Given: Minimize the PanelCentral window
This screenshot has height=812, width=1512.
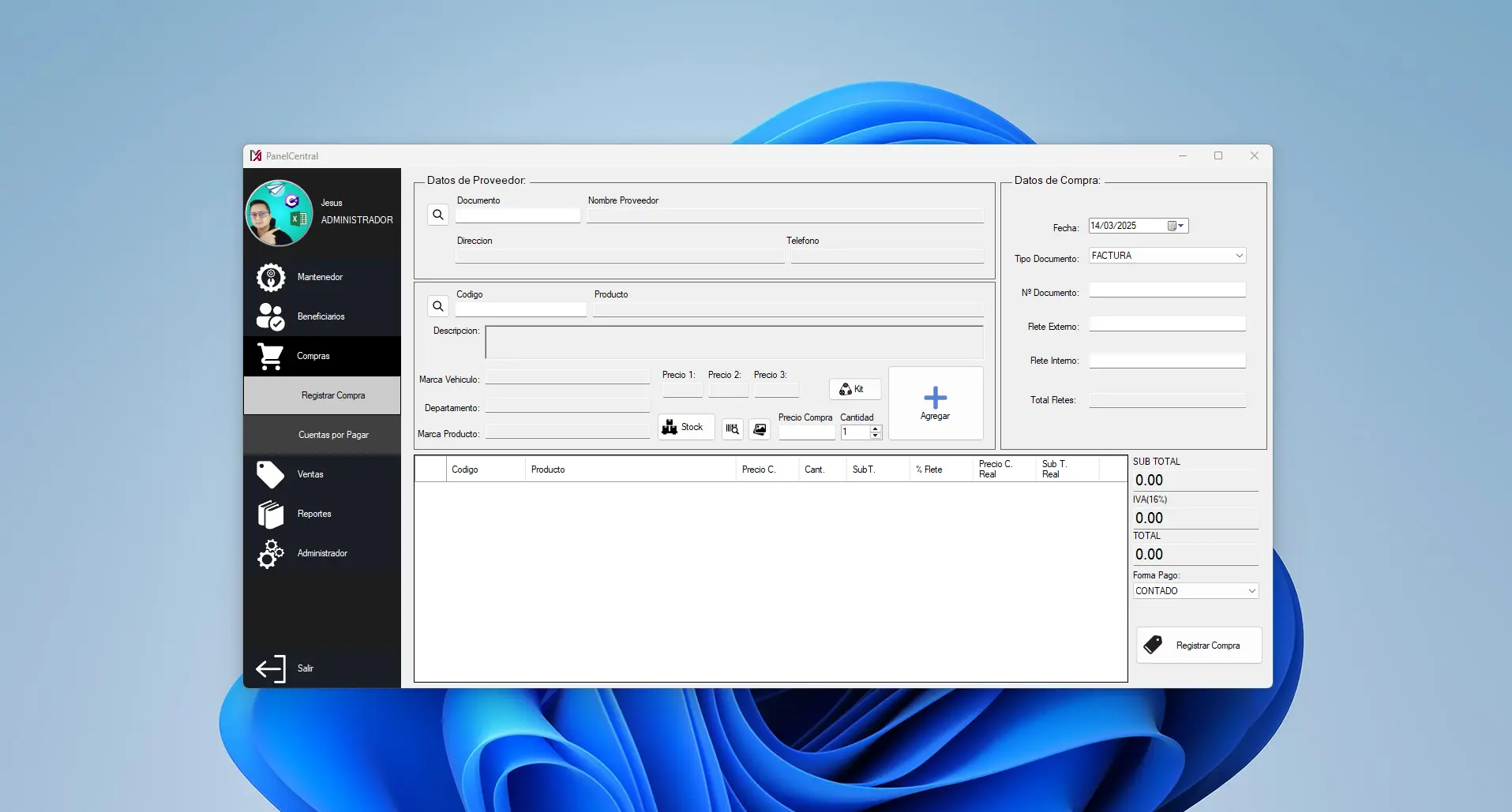Looking at the screenshot, I should click(1183, 155).
